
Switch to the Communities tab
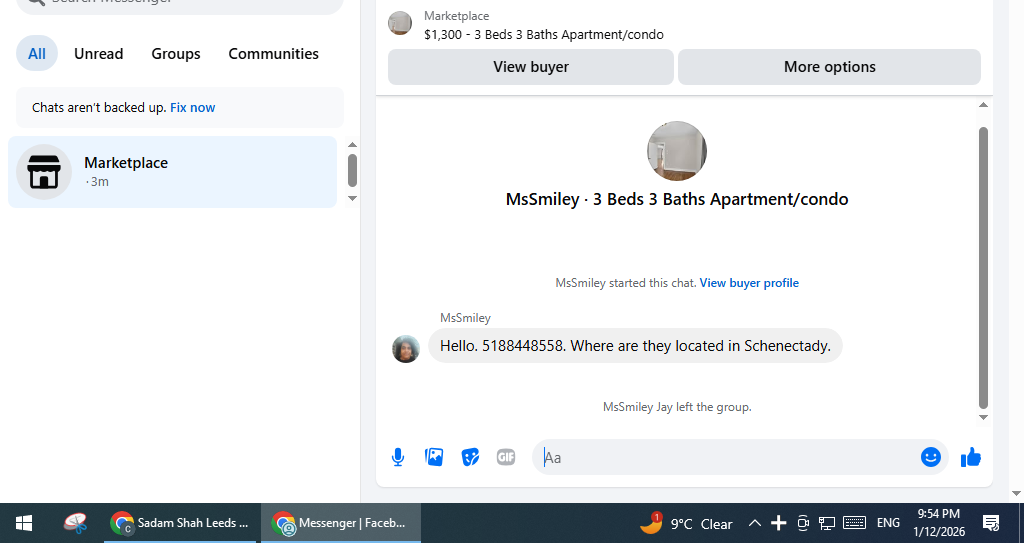tap(274, 54)
